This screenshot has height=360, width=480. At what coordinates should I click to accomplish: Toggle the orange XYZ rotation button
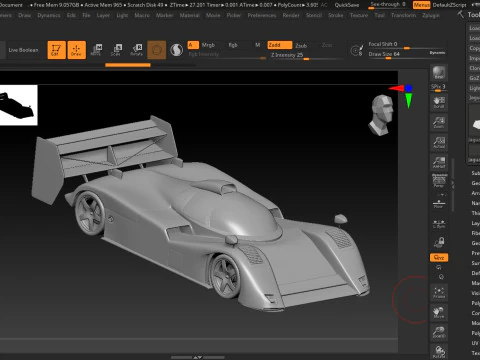coord(439,258)
